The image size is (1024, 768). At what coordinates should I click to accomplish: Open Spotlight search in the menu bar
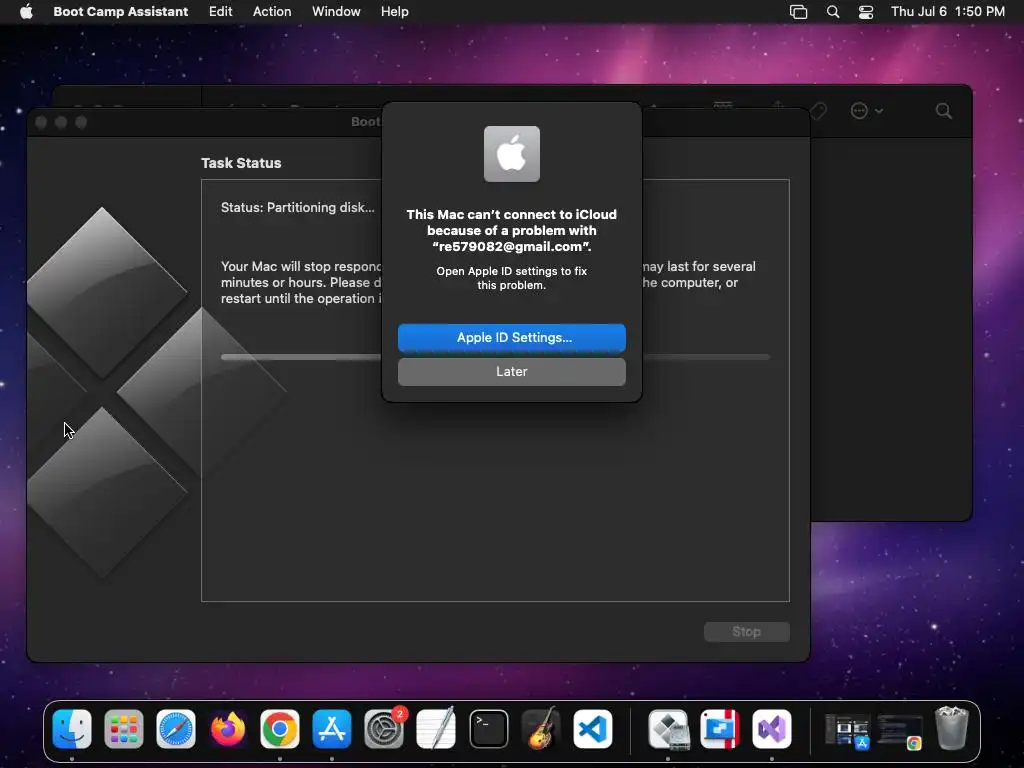(833, 12)
